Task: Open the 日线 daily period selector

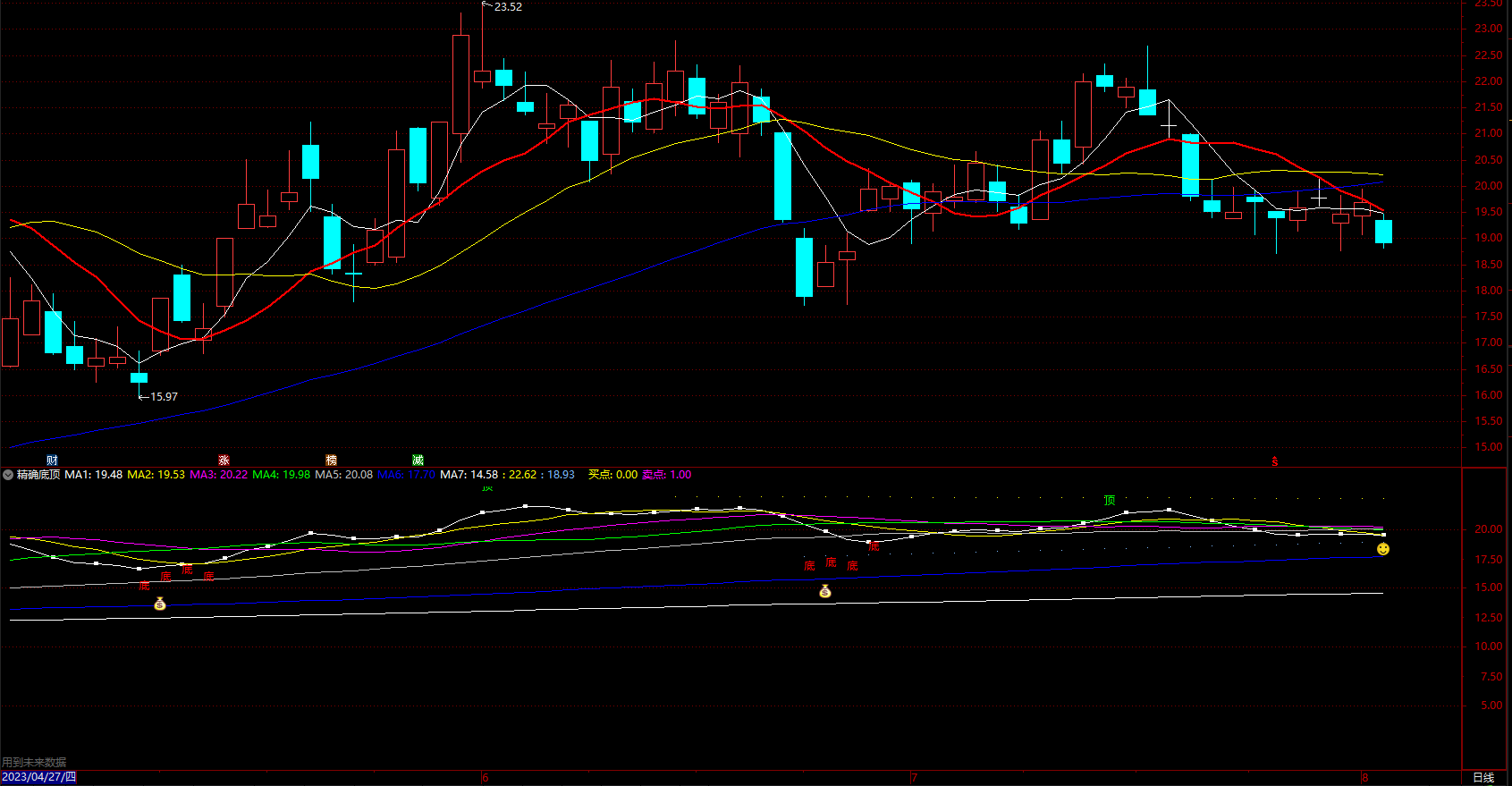Action: 1483,778
